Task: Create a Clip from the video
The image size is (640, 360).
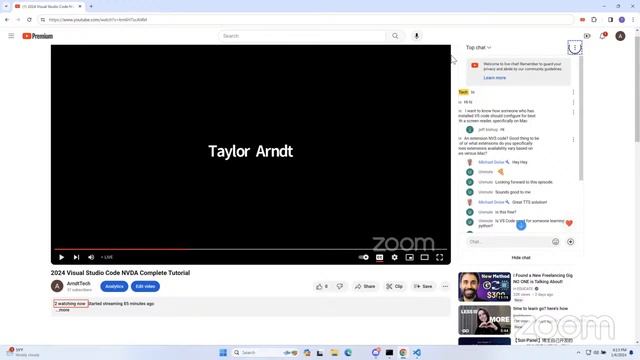Action: (x=394, y=287)
